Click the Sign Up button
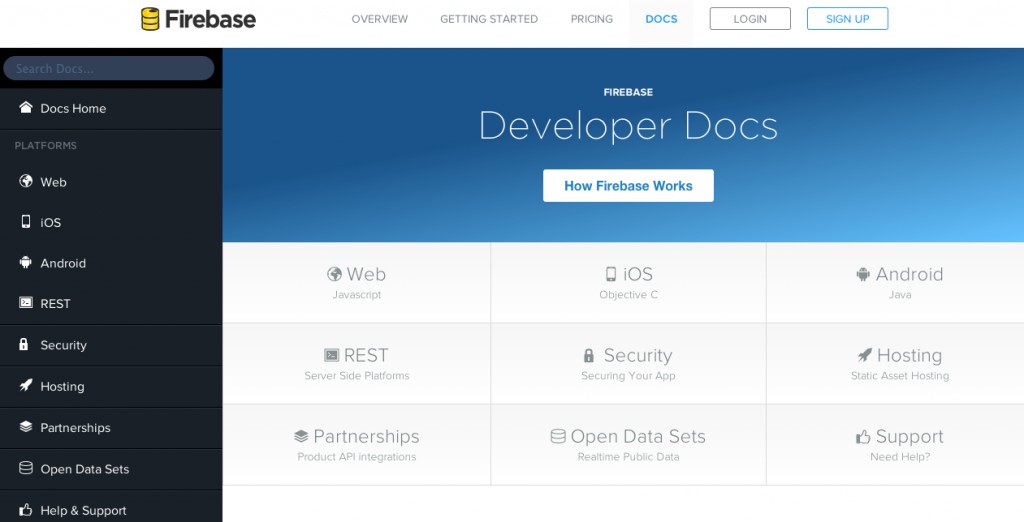 tap(847, 19)
